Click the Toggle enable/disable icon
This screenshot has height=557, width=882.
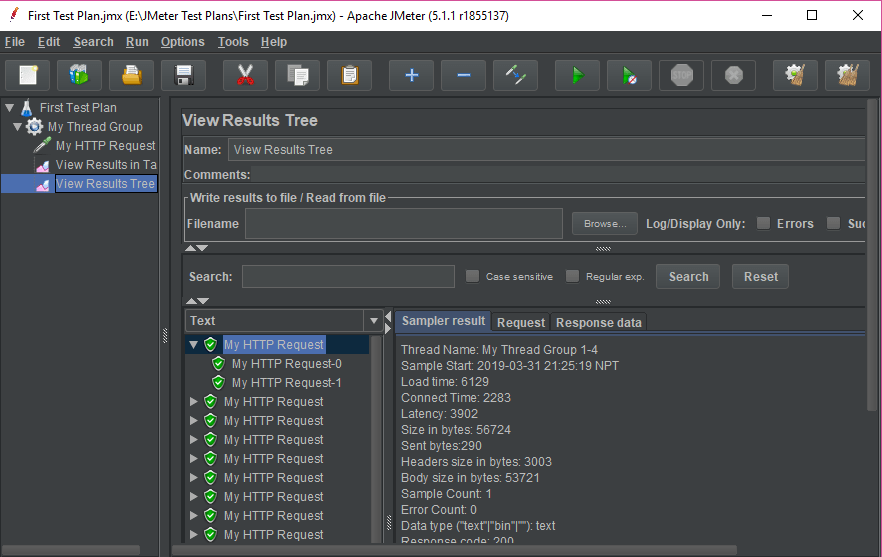click(515, 75)
